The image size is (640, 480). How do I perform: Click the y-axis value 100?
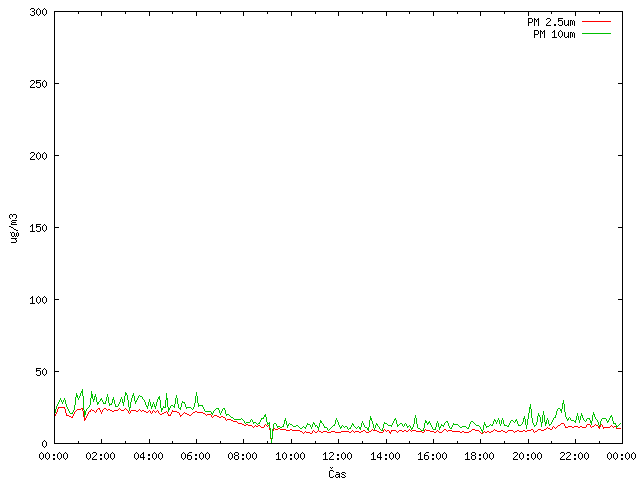pyautogui.click(x=38, y=300)
